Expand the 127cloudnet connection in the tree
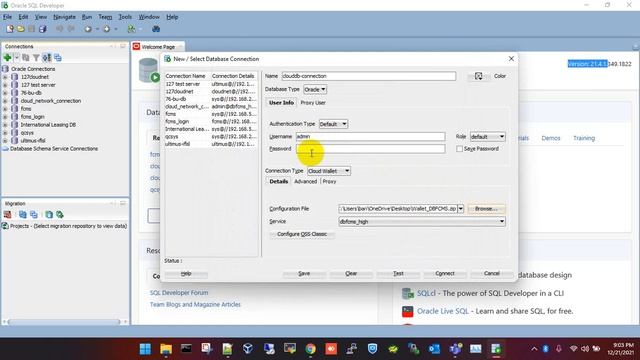The width and height of the screenshot is (640, 360). pos(5,77)
